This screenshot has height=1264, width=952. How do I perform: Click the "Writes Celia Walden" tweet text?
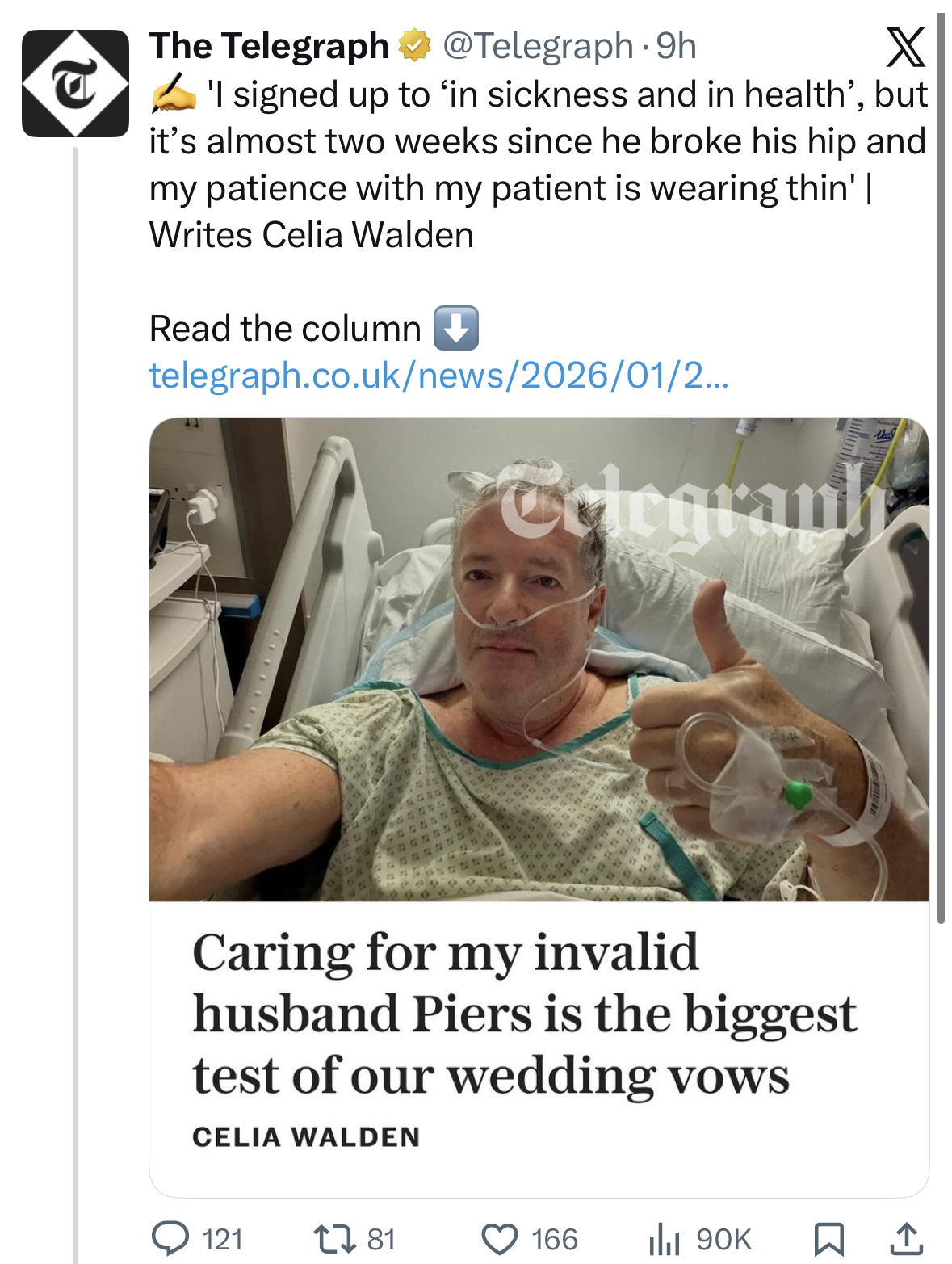312,235
